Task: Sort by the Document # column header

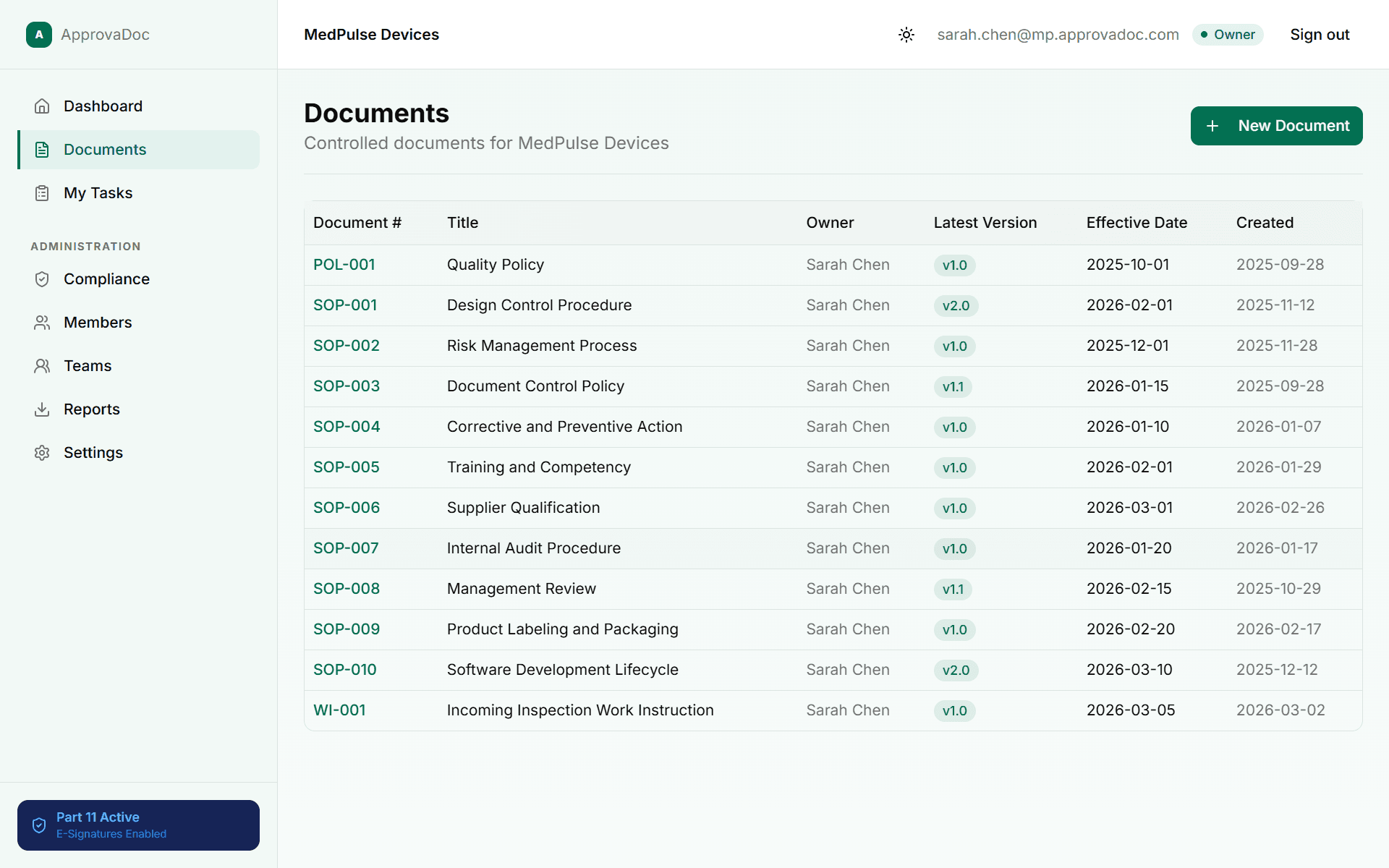Action: pos(357,223)
